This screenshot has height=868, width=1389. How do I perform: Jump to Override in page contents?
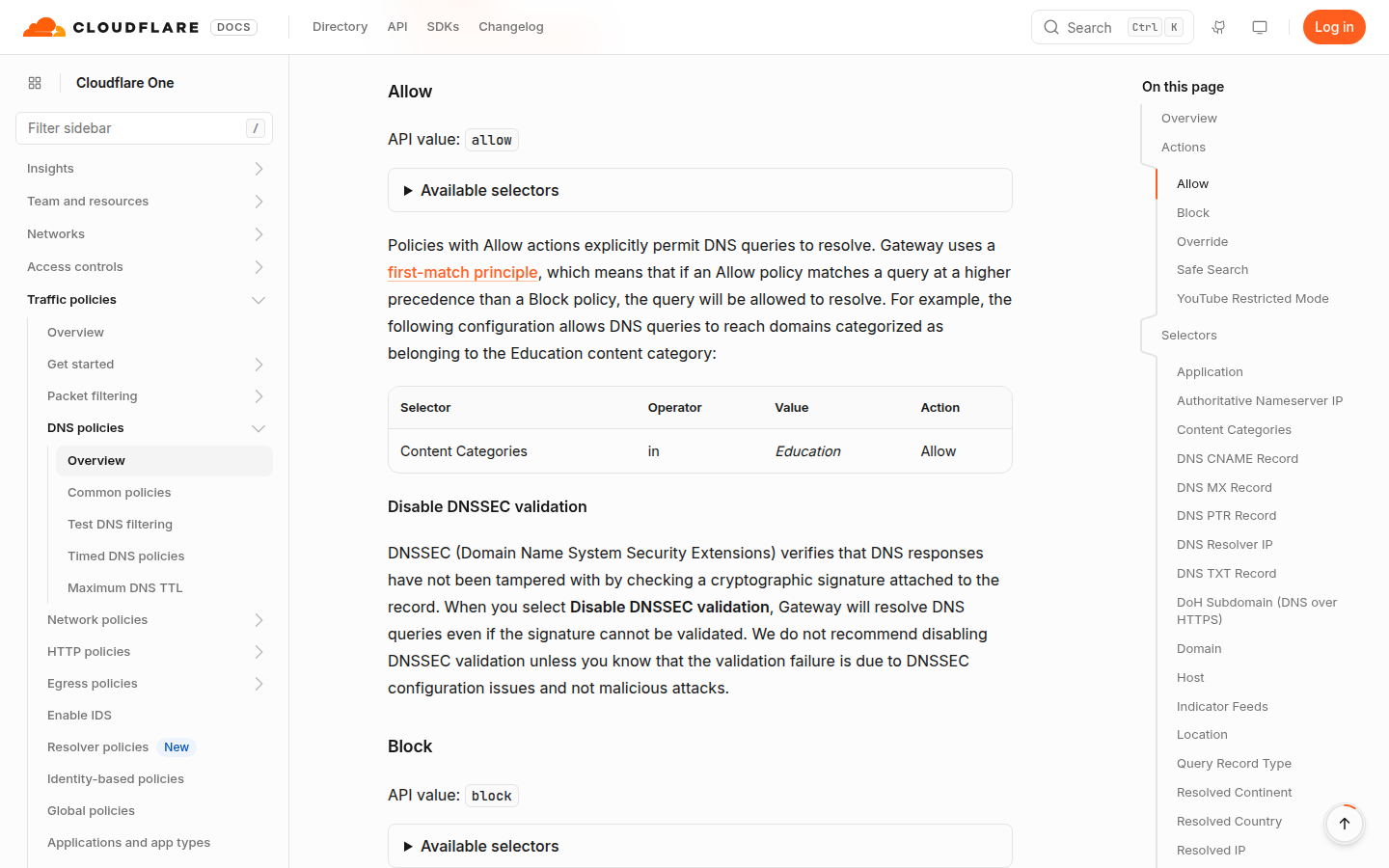click(x=1202, y=242)
